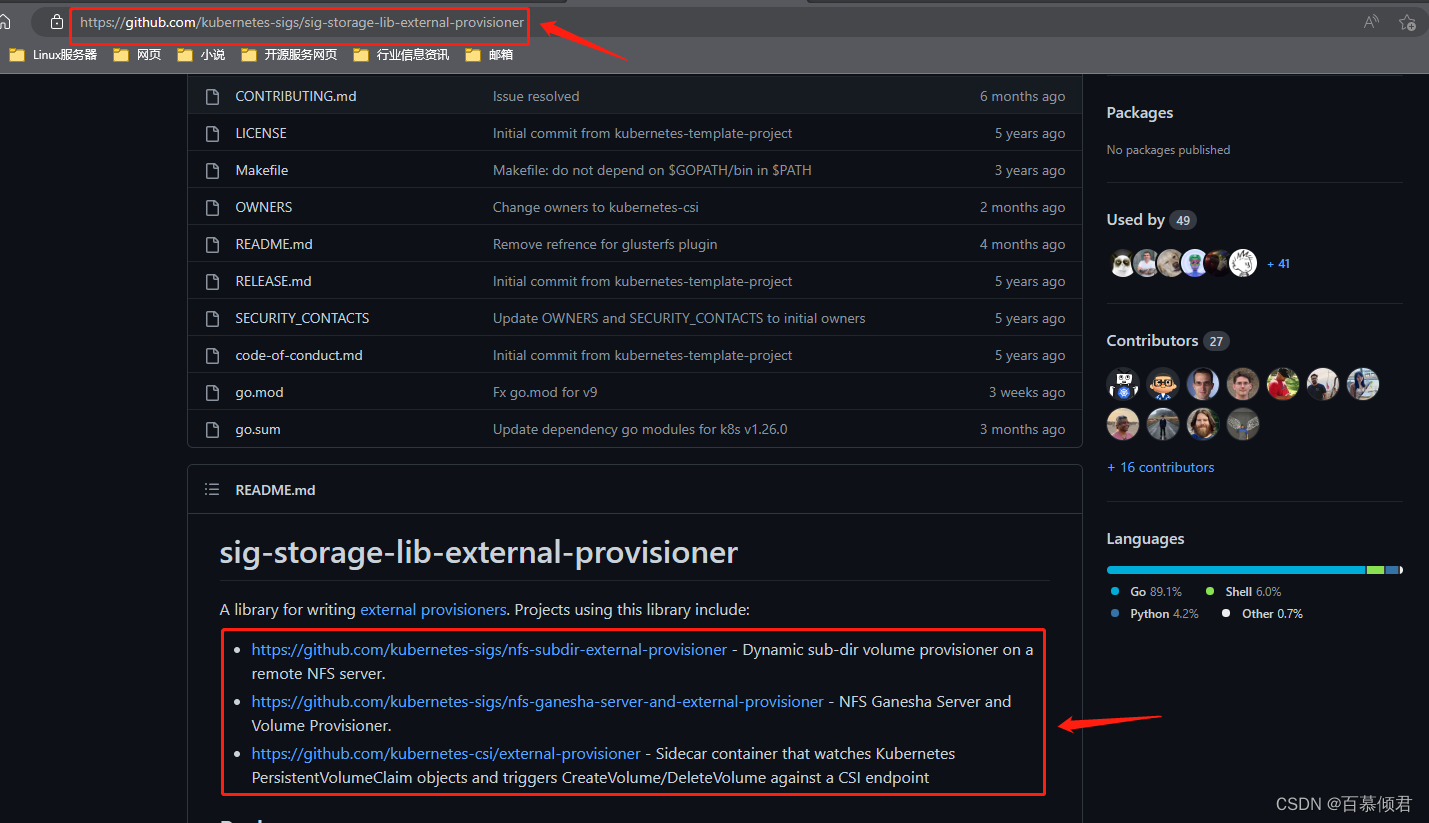Image resolution: width=1429 pixels, height=823 pixels.
Task: Open 'Update dependency go modules' commit
Action: [x=640, y=429]
